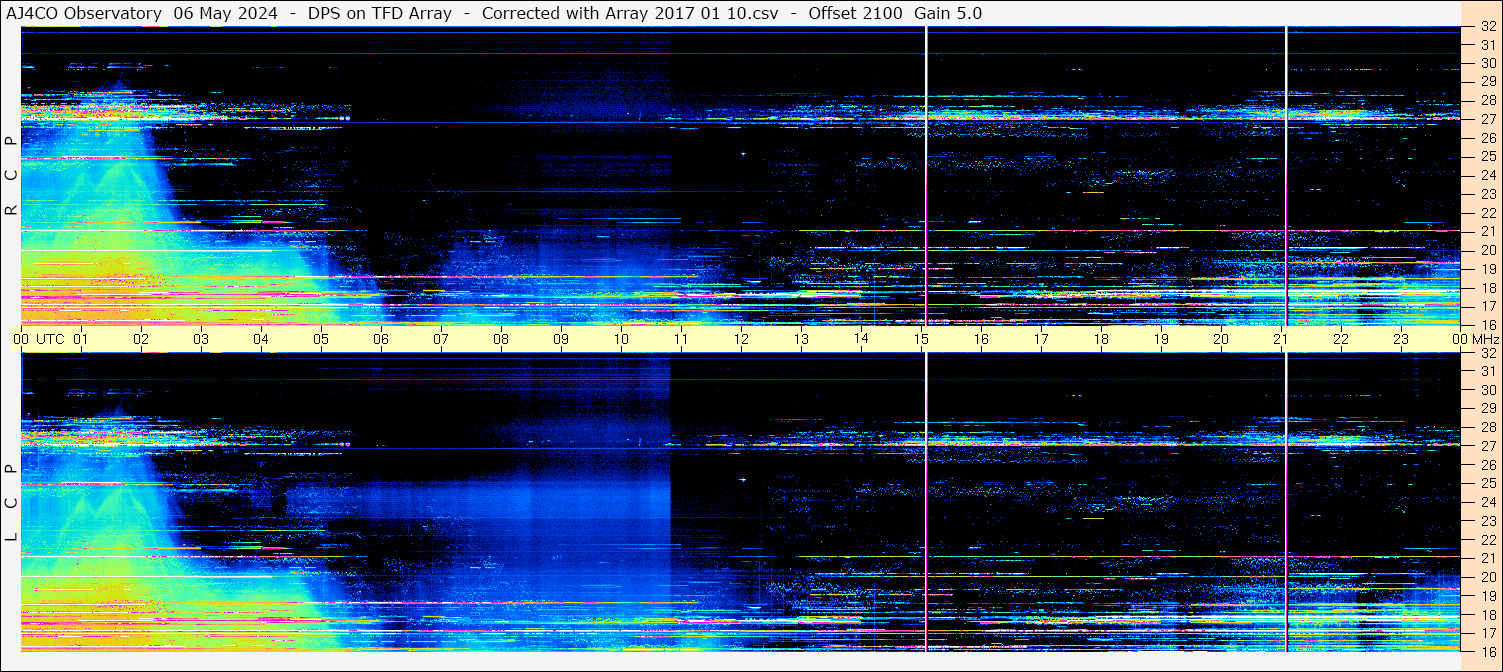Select hour "09" on the time axis

point(561,340)
